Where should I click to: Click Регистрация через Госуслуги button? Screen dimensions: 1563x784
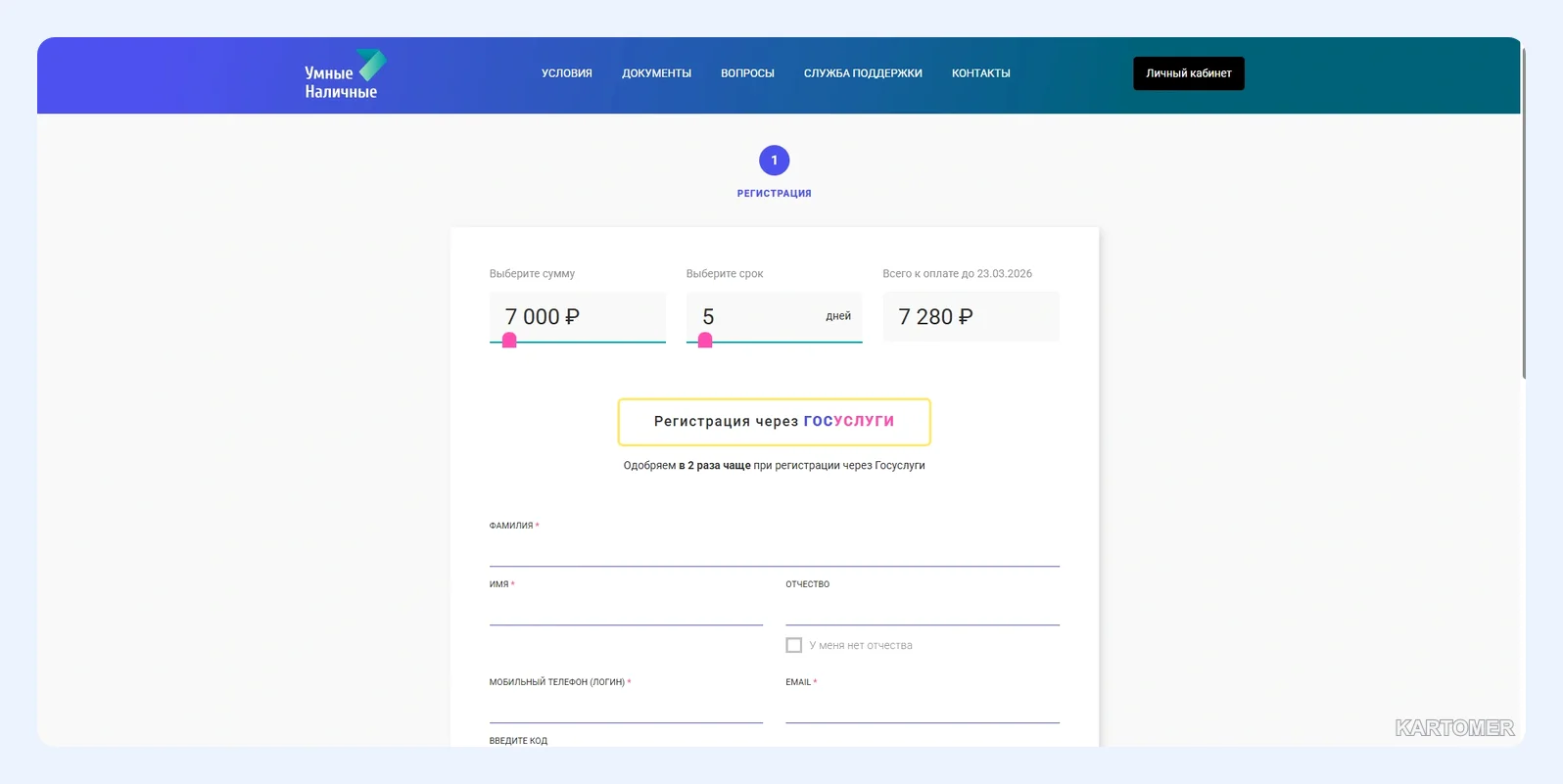(x=774, y=422)
